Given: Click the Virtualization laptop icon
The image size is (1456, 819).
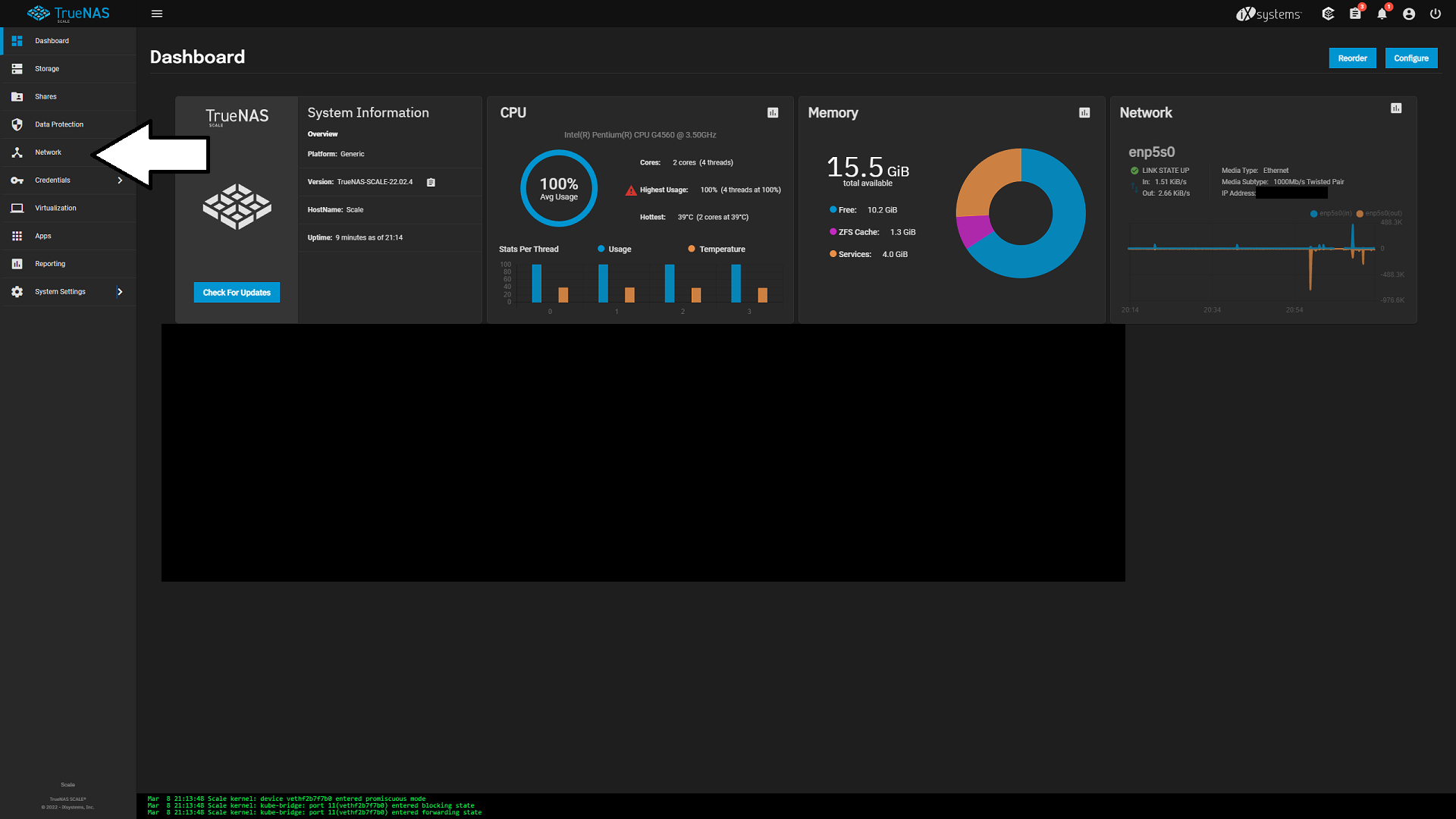Looking at the screenshot, I should point(17,208).
